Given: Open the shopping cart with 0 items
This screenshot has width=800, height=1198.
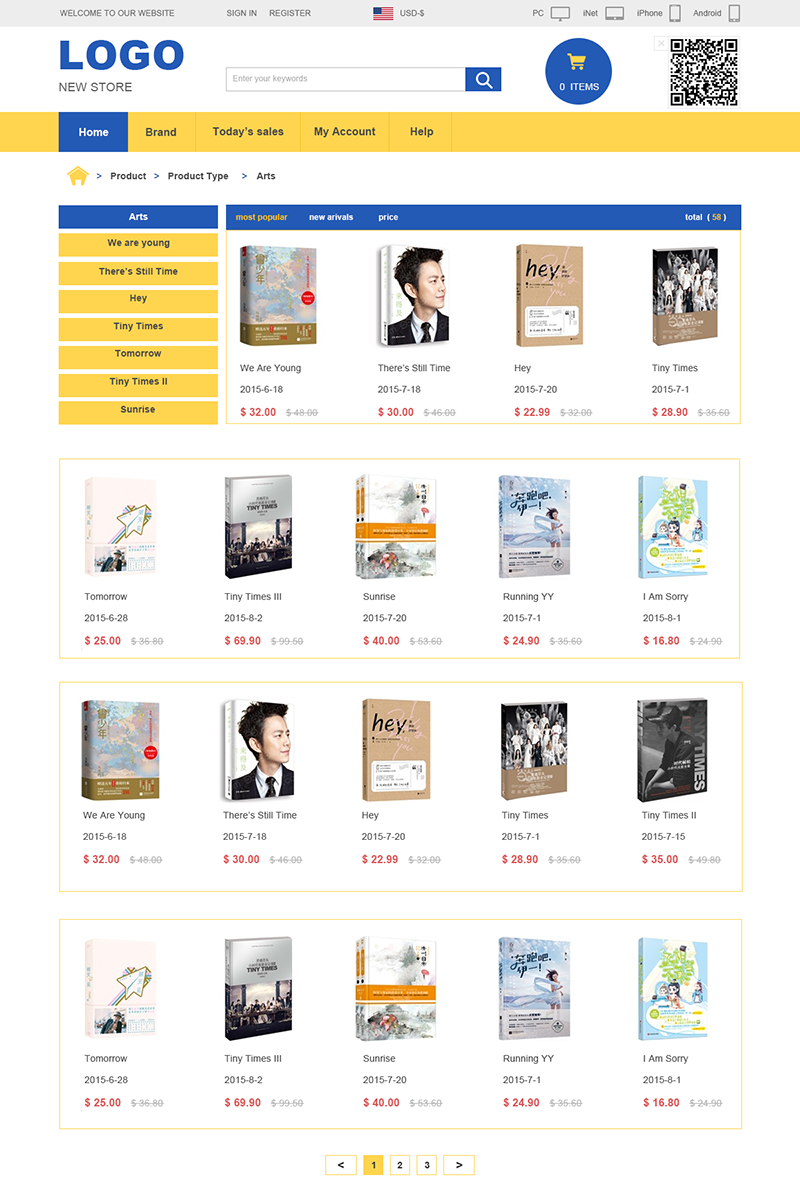Looking at the screenshot, I should pos(578,71).
